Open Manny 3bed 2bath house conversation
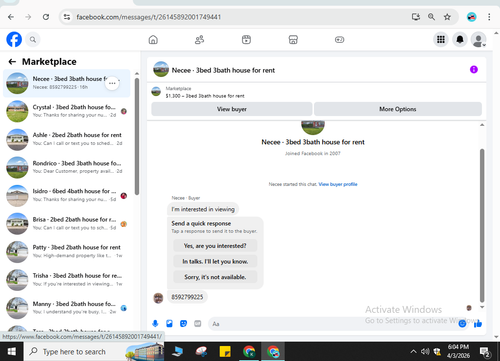The height and width of the screenshot is (361, 500). pyautogui.click(x=67, y=308)
